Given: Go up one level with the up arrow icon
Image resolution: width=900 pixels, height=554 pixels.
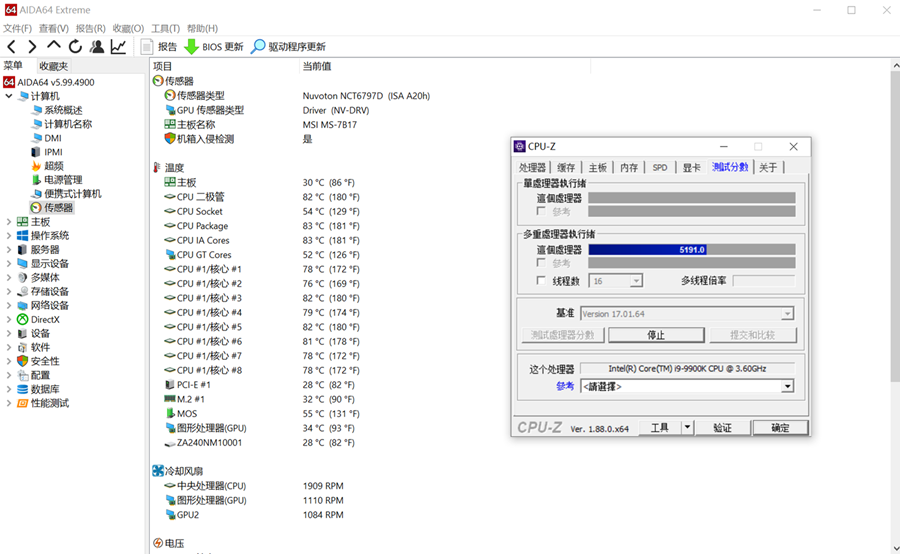Looking at the screenshot, I should (x=53, y=45).
